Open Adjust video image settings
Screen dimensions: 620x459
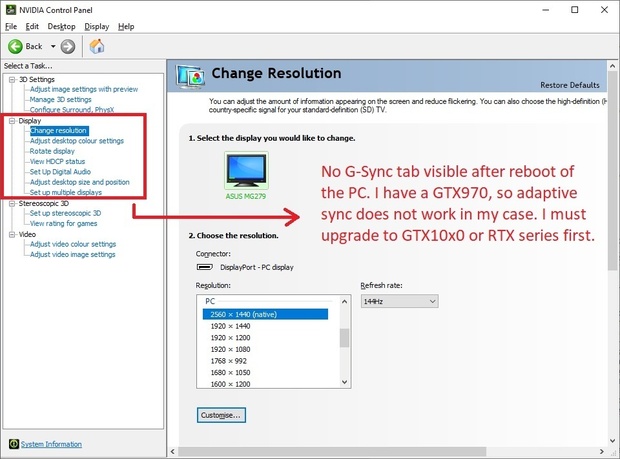(x=72, y=254)
